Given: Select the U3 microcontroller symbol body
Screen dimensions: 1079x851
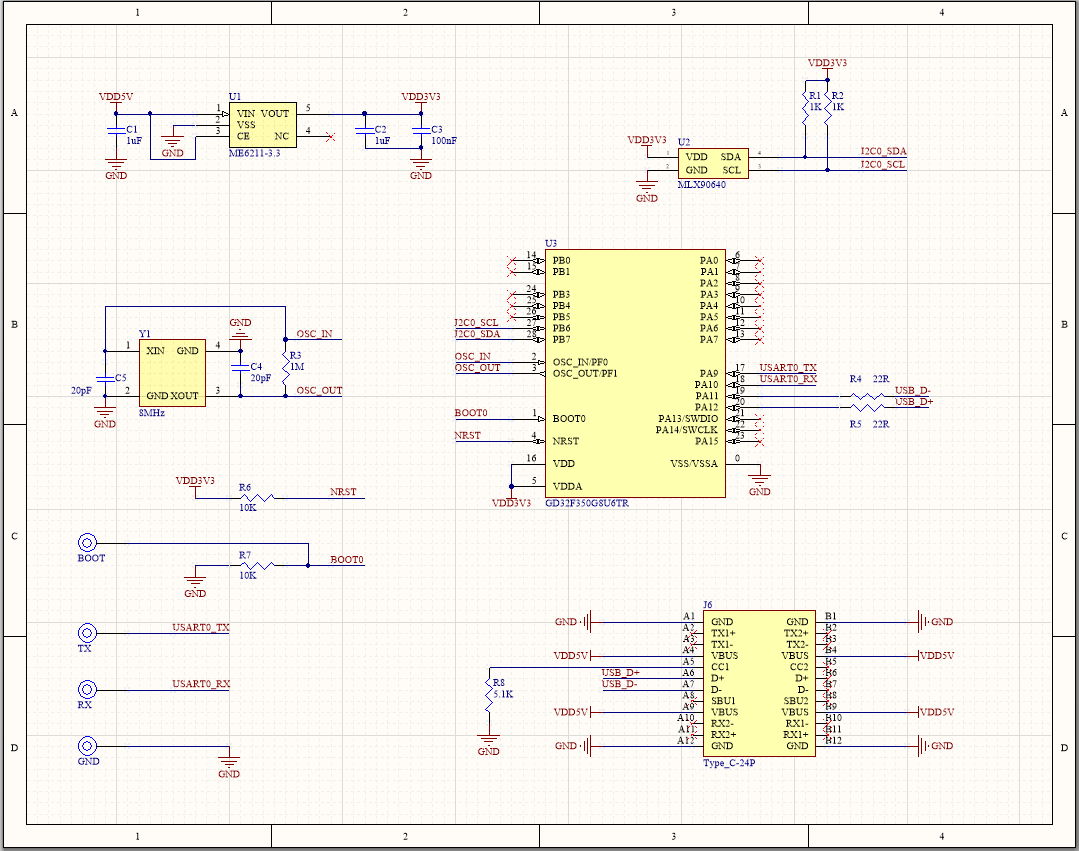Looking at the screenshot, I should pos(635,373).
